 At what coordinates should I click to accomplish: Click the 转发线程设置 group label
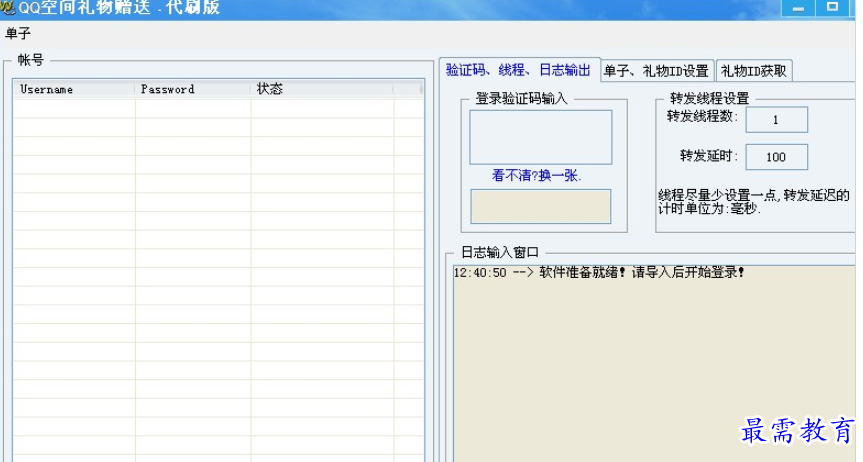[x=709, y=99]
